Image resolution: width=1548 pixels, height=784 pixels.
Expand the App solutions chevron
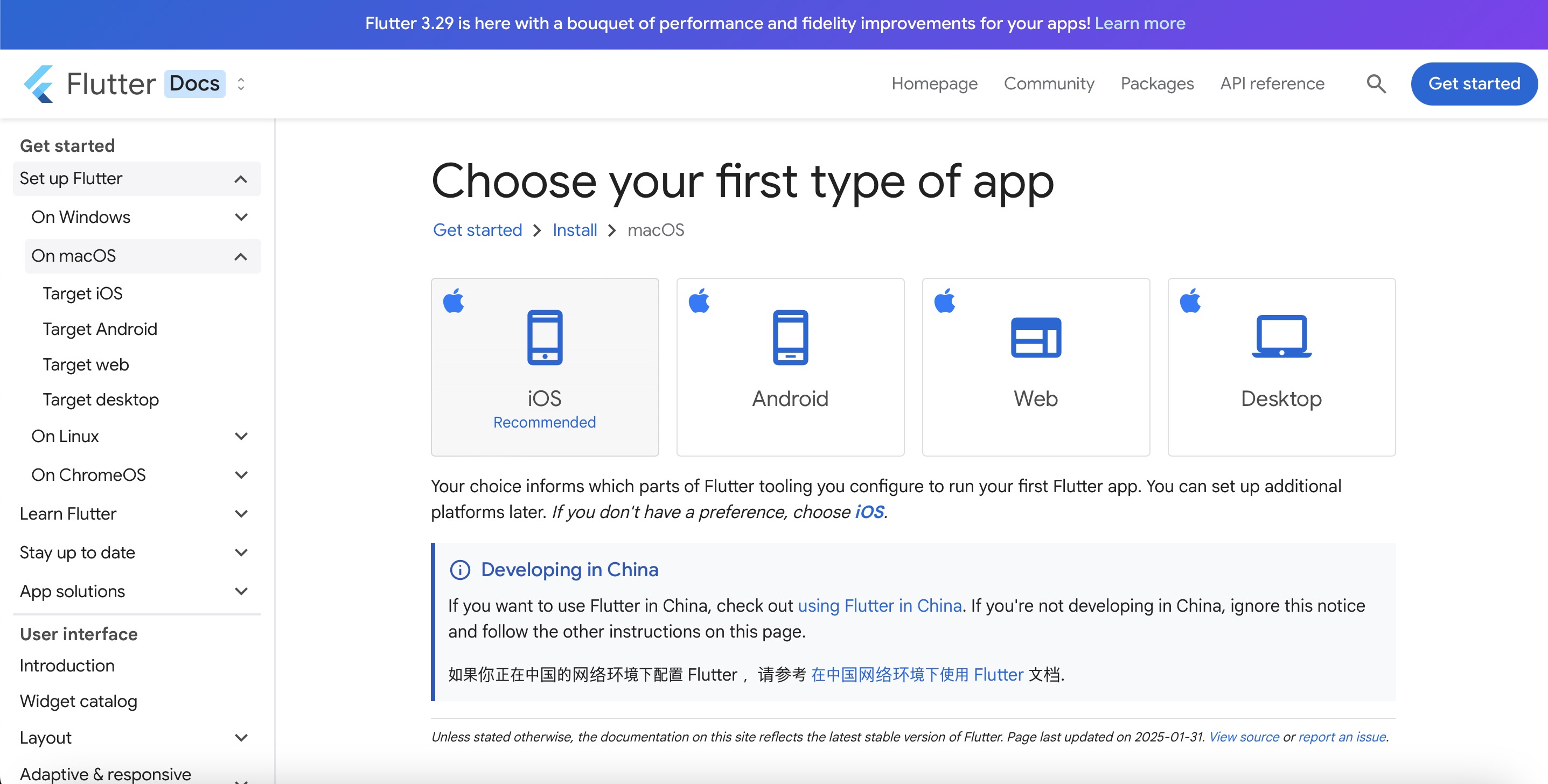tap(241, 591)
